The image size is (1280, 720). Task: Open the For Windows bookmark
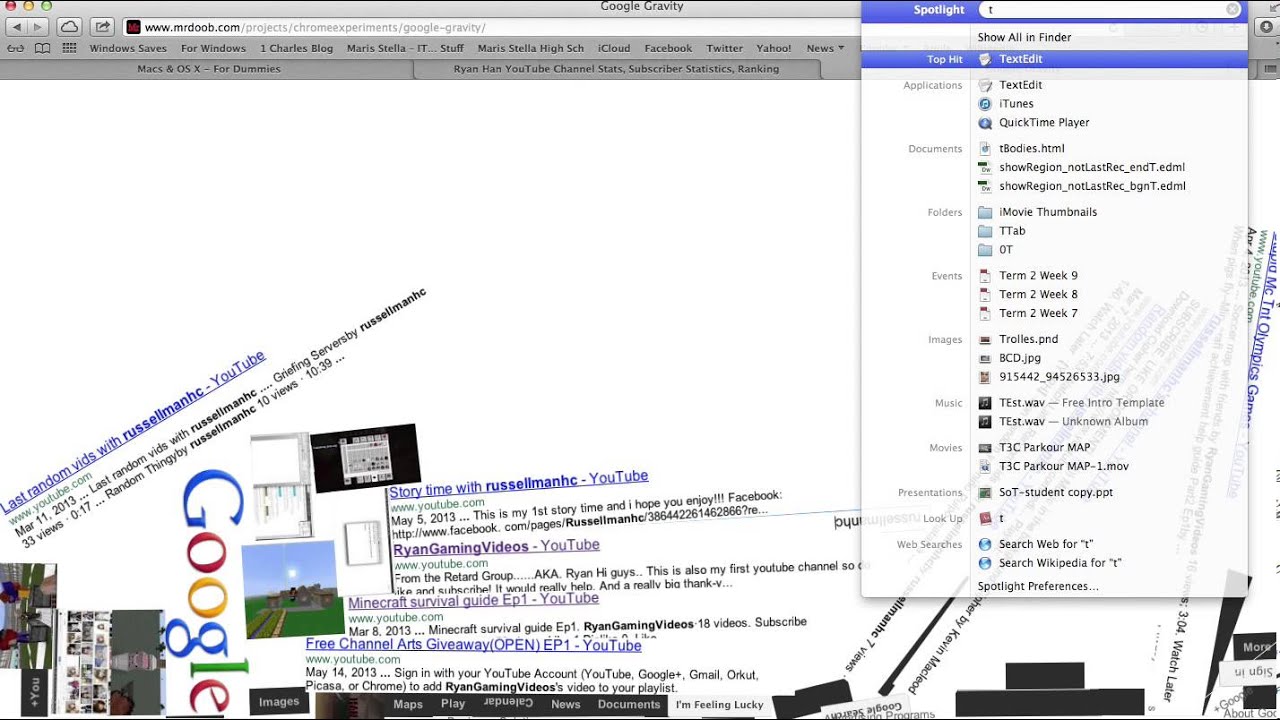[x=213, y=48]
